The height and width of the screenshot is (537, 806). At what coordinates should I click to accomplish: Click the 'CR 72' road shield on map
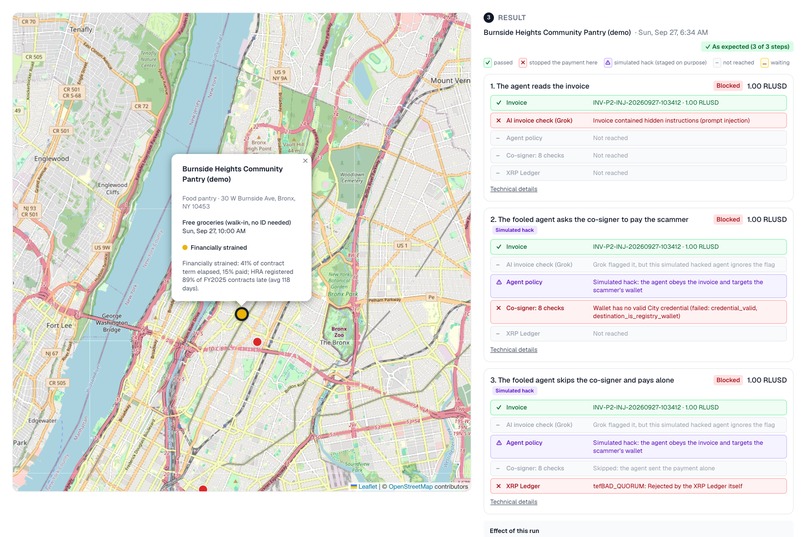pyautogui.click(x=141, y=106)
